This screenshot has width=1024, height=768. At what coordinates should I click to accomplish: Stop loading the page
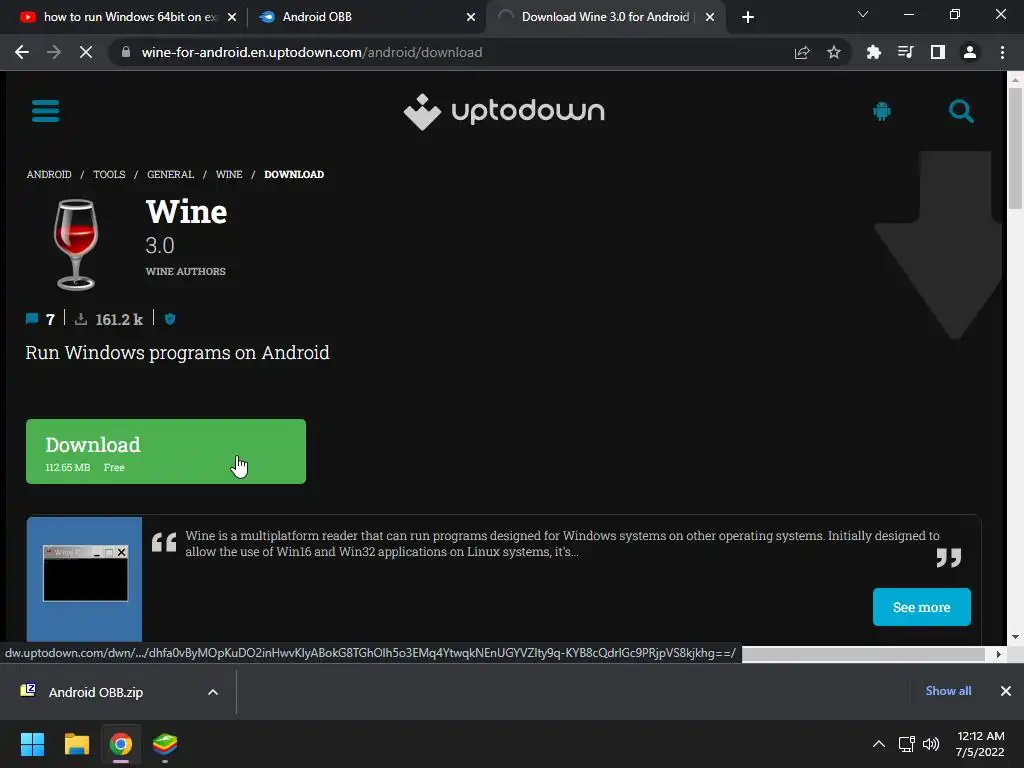click(x=86, y=52)
